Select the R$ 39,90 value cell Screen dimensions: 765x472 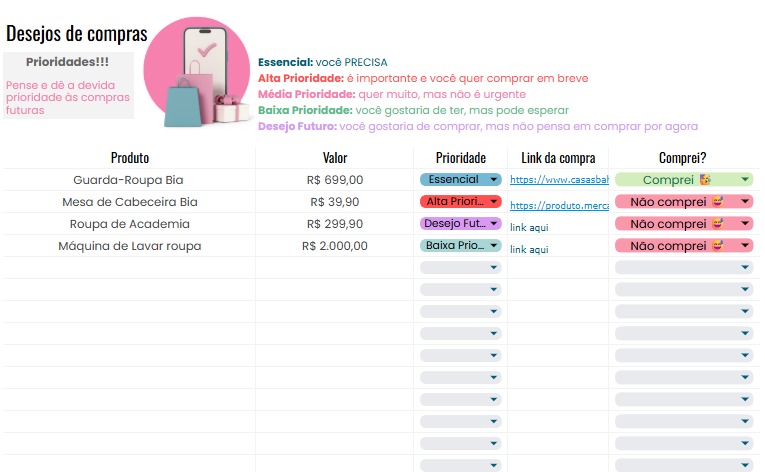point(335,202)
